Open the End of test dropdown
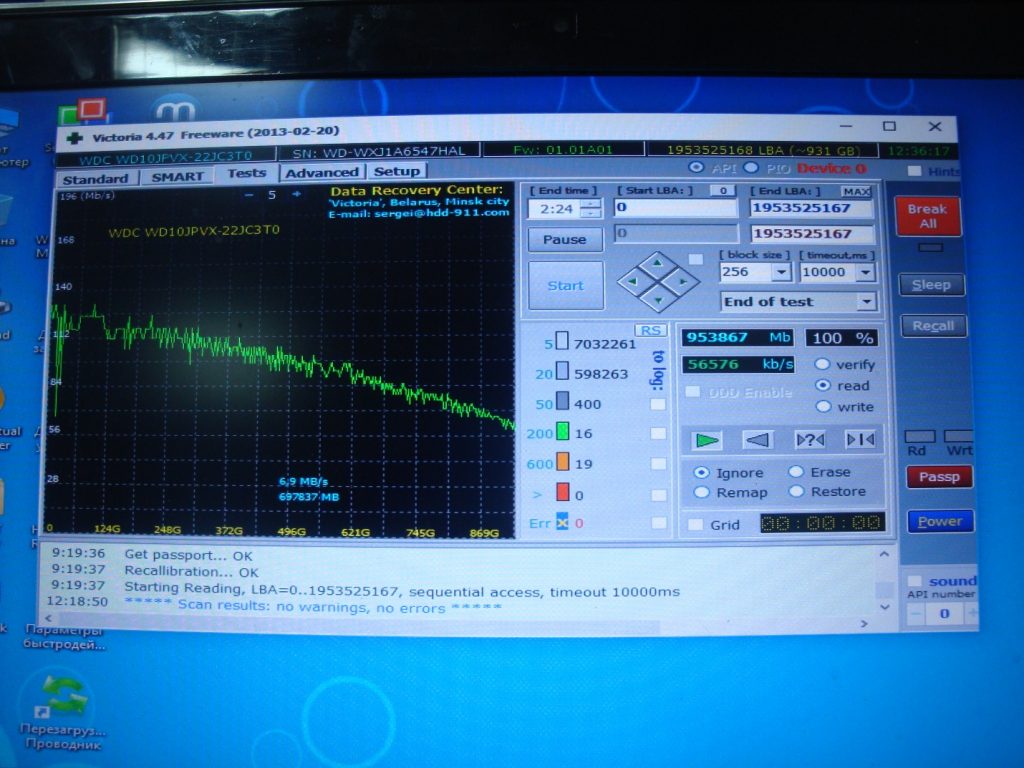The image size is (1024, 768). [867, 301]
